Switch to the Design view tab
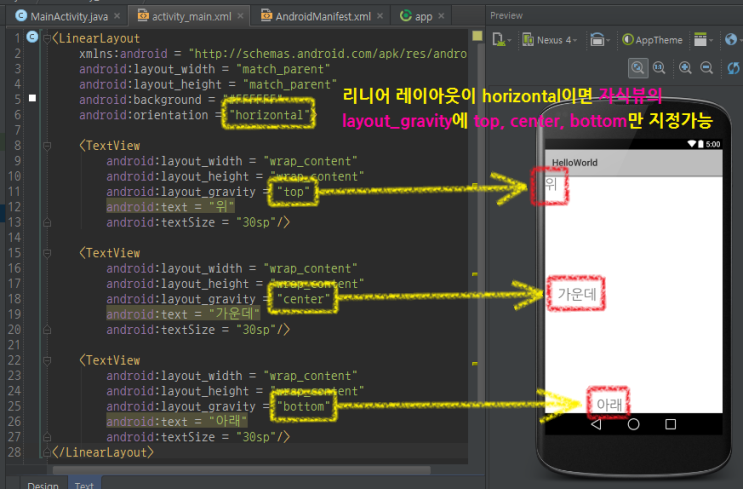 [43, 484]
